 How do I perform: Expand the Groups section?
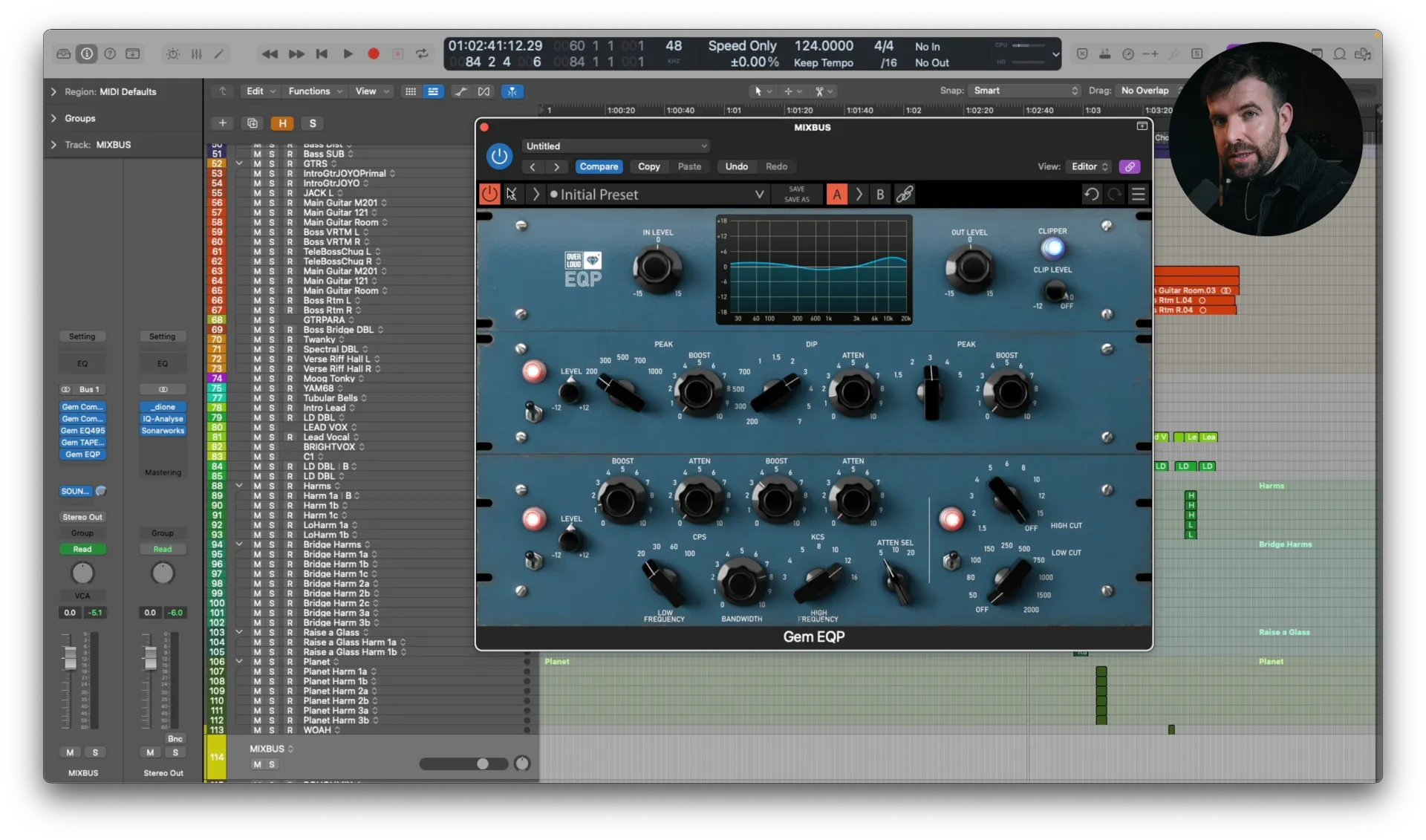[x=53, y=119]
